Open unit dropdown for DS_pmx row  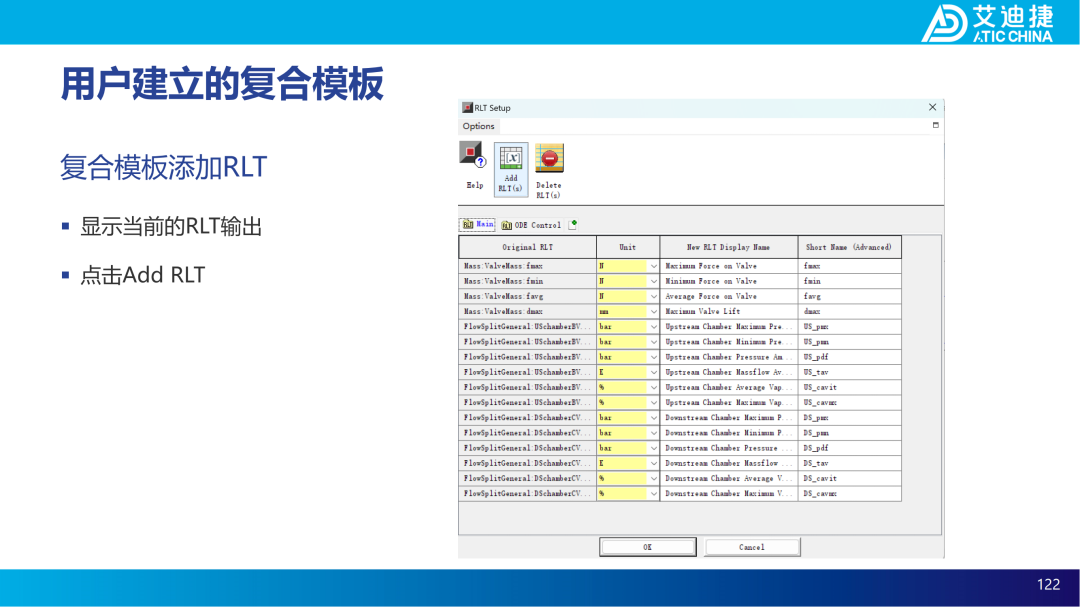point(653,418)
